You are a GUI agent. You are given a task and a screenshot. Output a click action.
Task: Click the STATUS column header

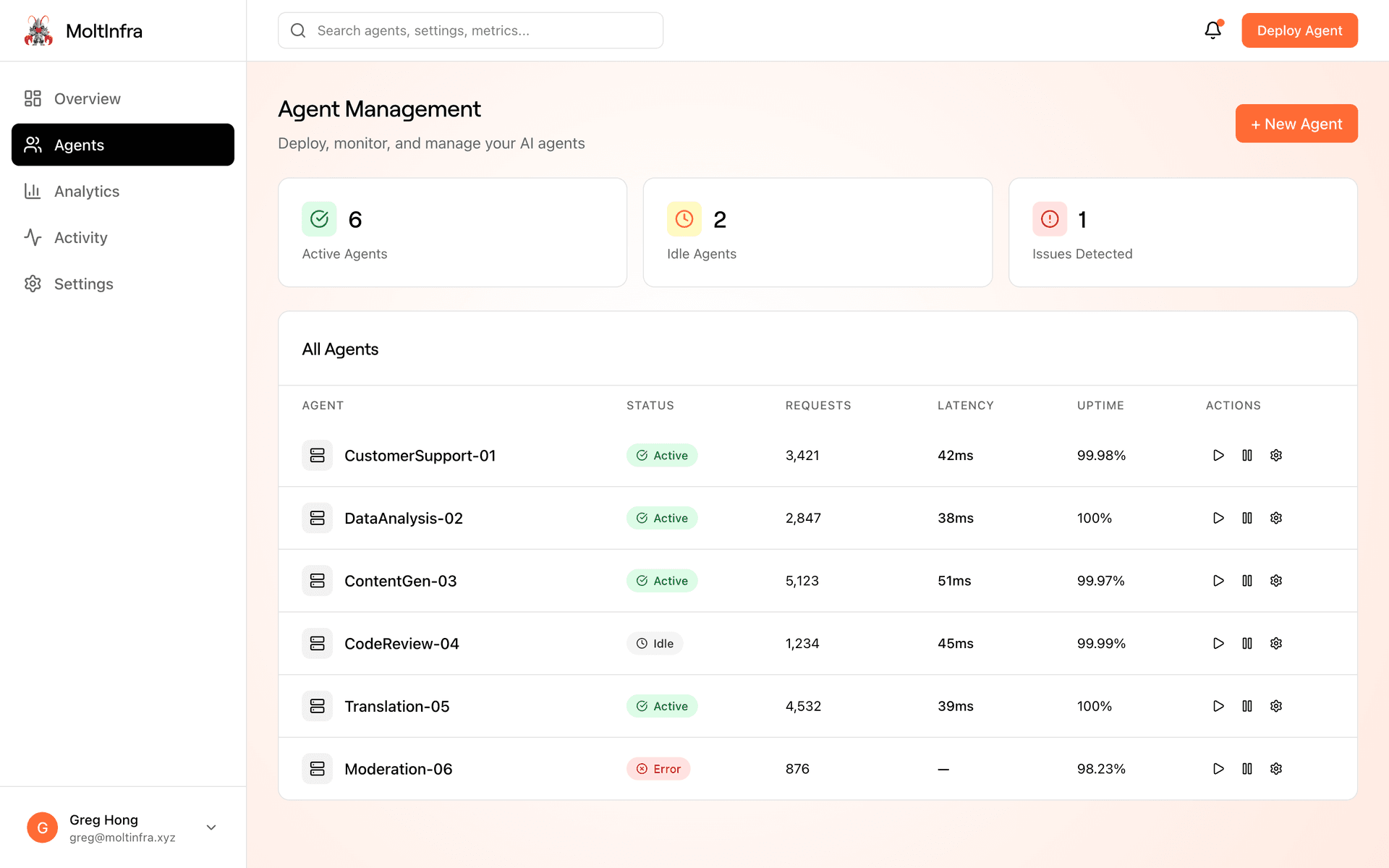click(x=650, y=405)
